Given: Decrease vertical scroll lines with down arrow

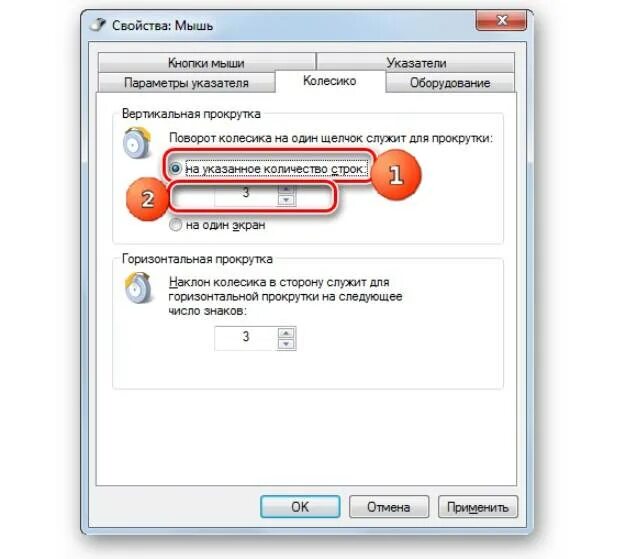Looking at the screenshot, I should [x=286, y=200].
